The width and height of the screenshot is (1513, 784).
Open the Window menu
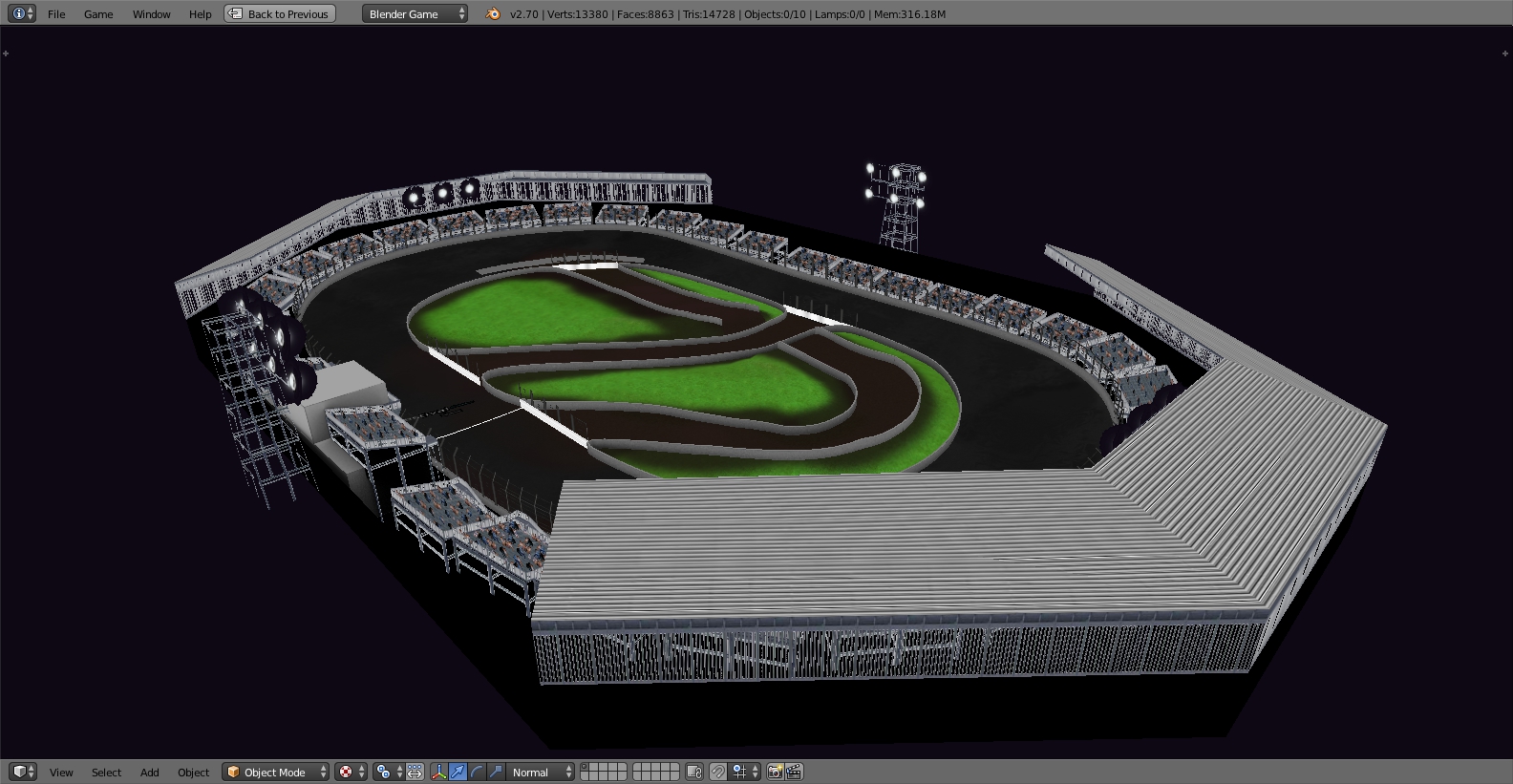click(x=151, y=14)
